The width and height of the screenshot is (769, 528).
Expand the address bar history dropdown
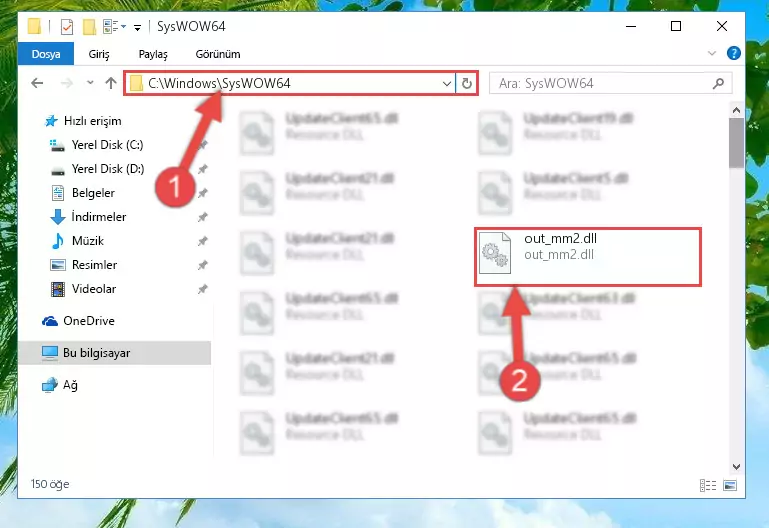447,84
